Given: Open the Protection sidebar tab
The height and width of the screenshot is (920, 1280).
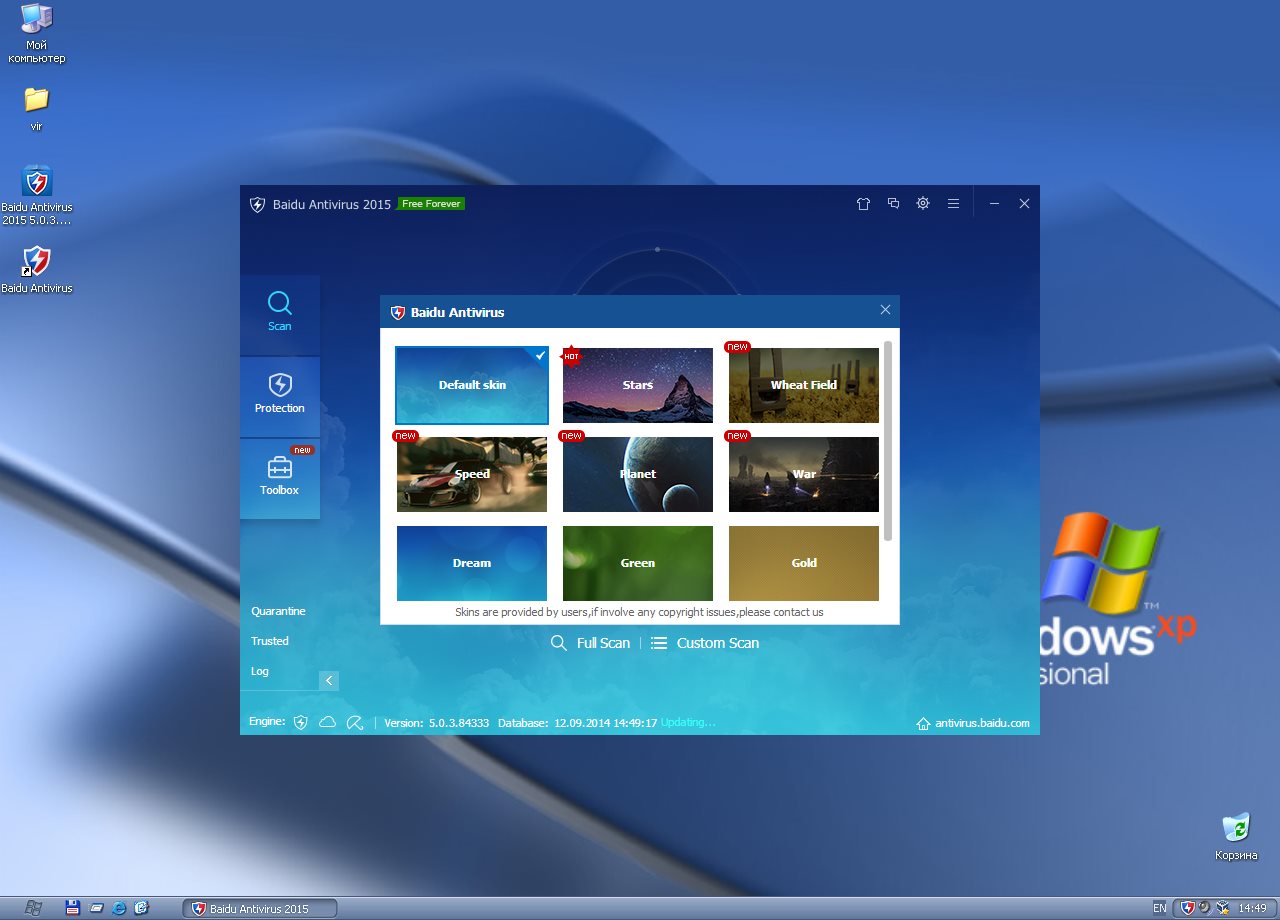Looking at the screenshot, I should [x=280, y=397].
